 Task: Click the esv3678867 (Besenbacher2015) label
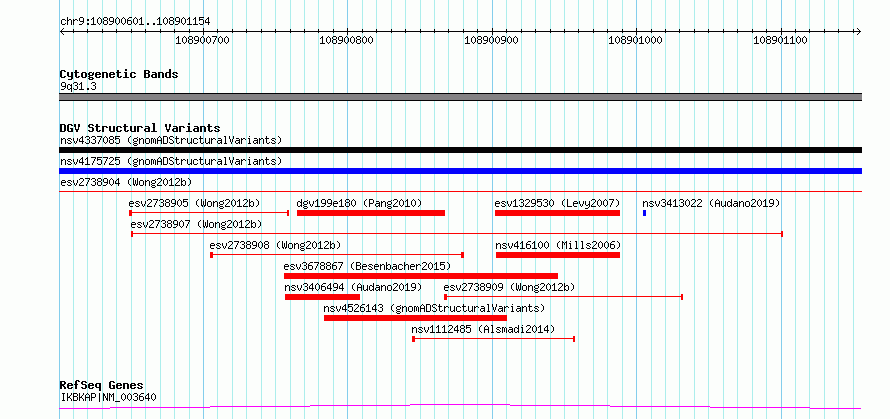367,266
